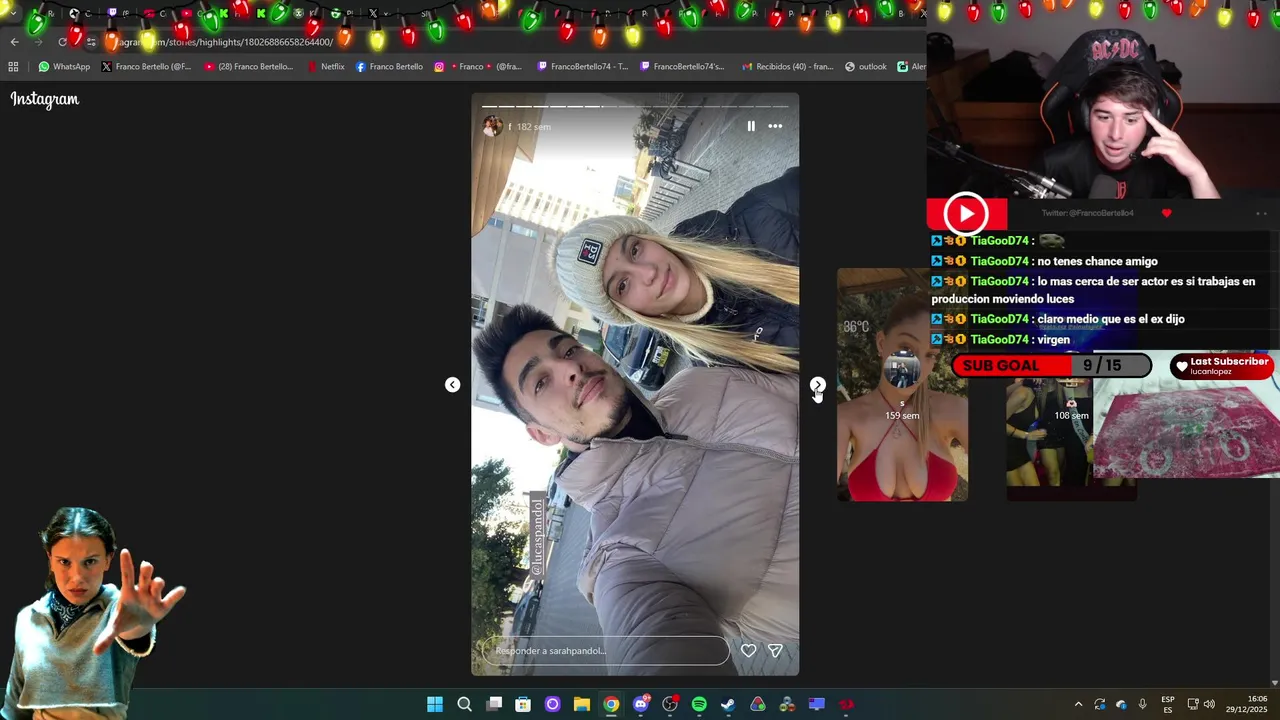Open the highlight thumbnail labeled 108 sem

tap(1071, 415)
